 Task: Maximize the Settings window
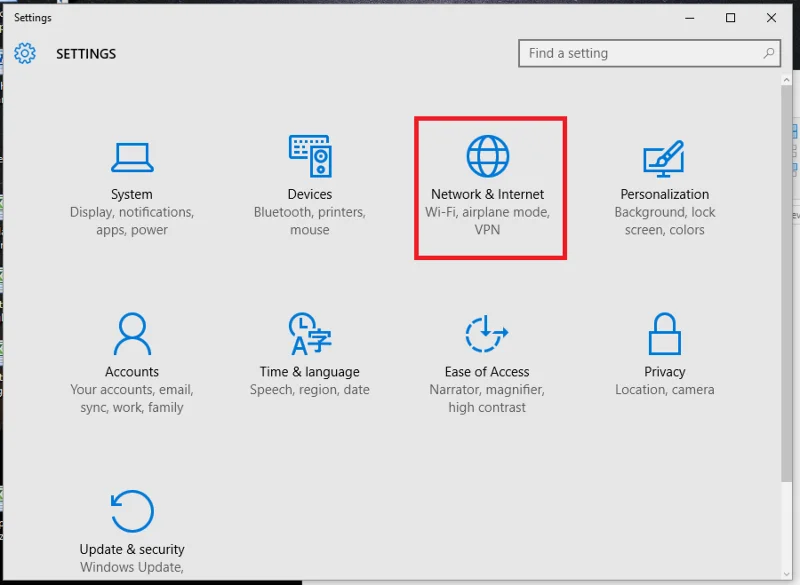(x=731, y=18)
